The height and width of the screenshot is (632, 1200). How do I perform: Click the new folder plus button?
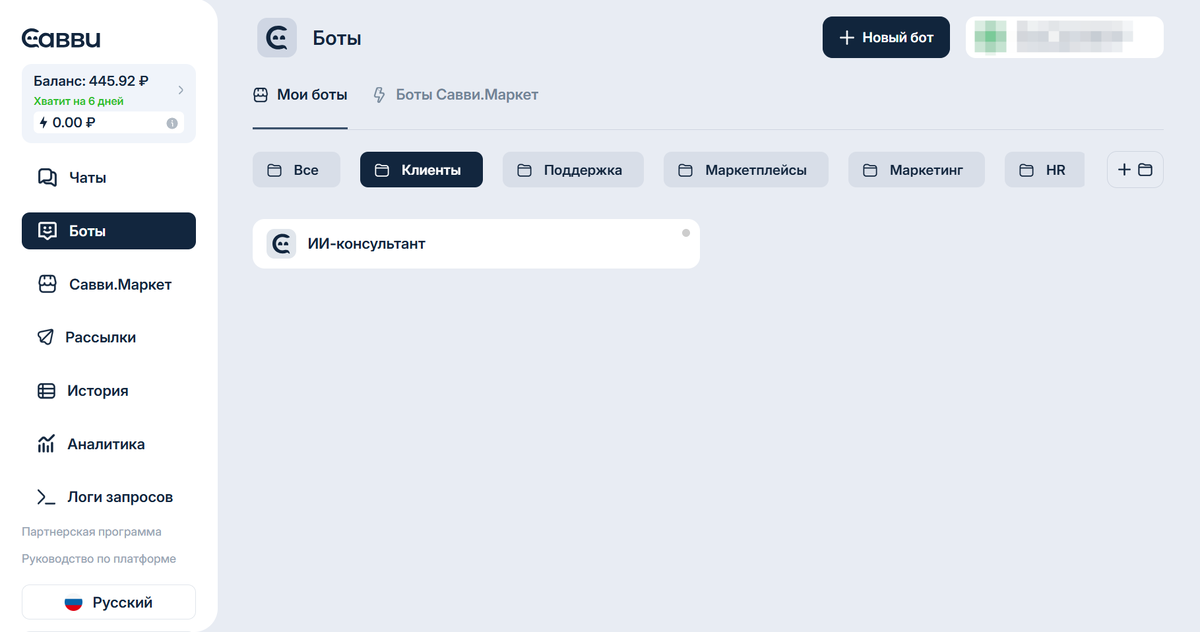point(1135,169)
